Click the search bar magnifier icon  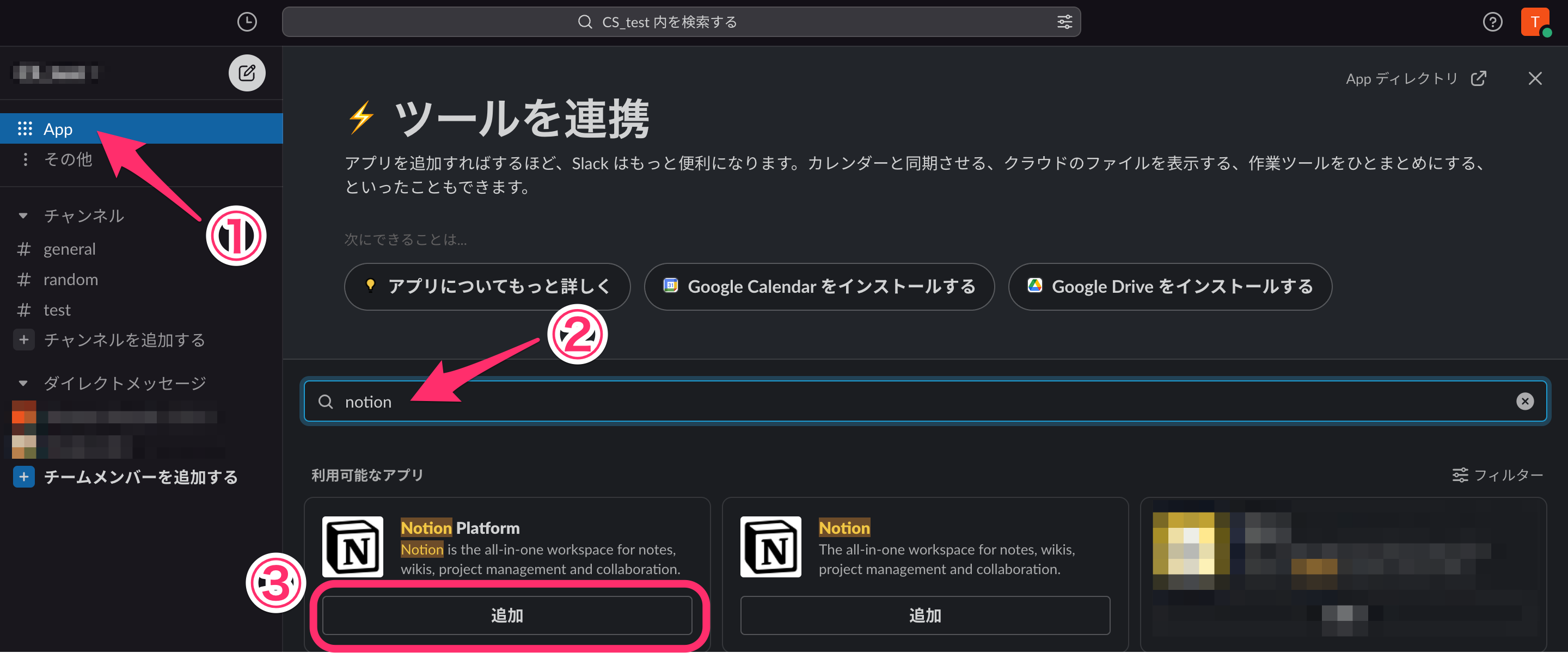click(584, 22)
